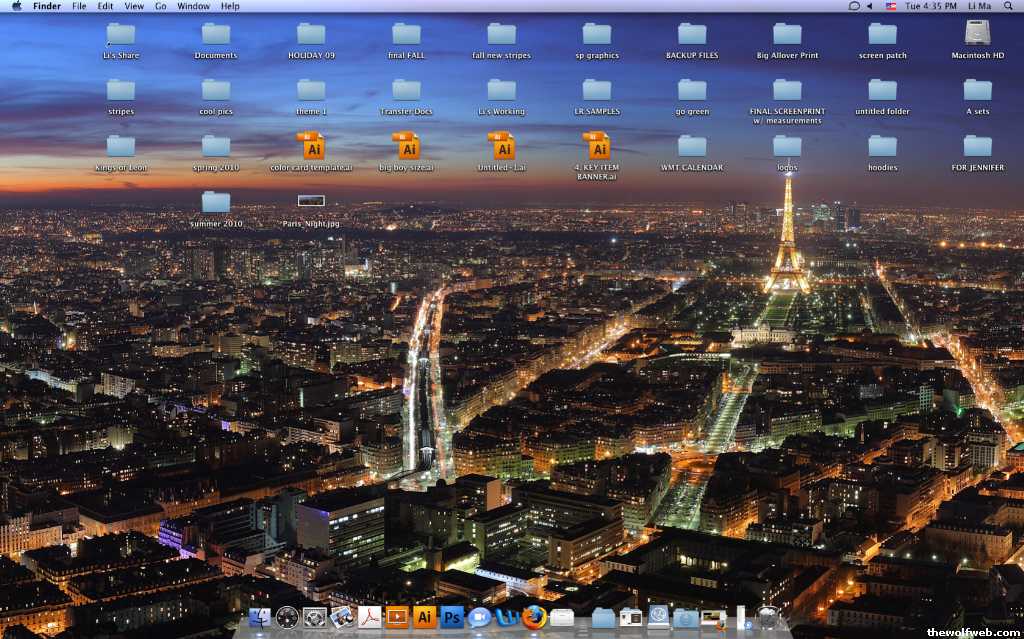Open the Apple menu
Viewport: 1024px width, 639px height.
point(16,6)
